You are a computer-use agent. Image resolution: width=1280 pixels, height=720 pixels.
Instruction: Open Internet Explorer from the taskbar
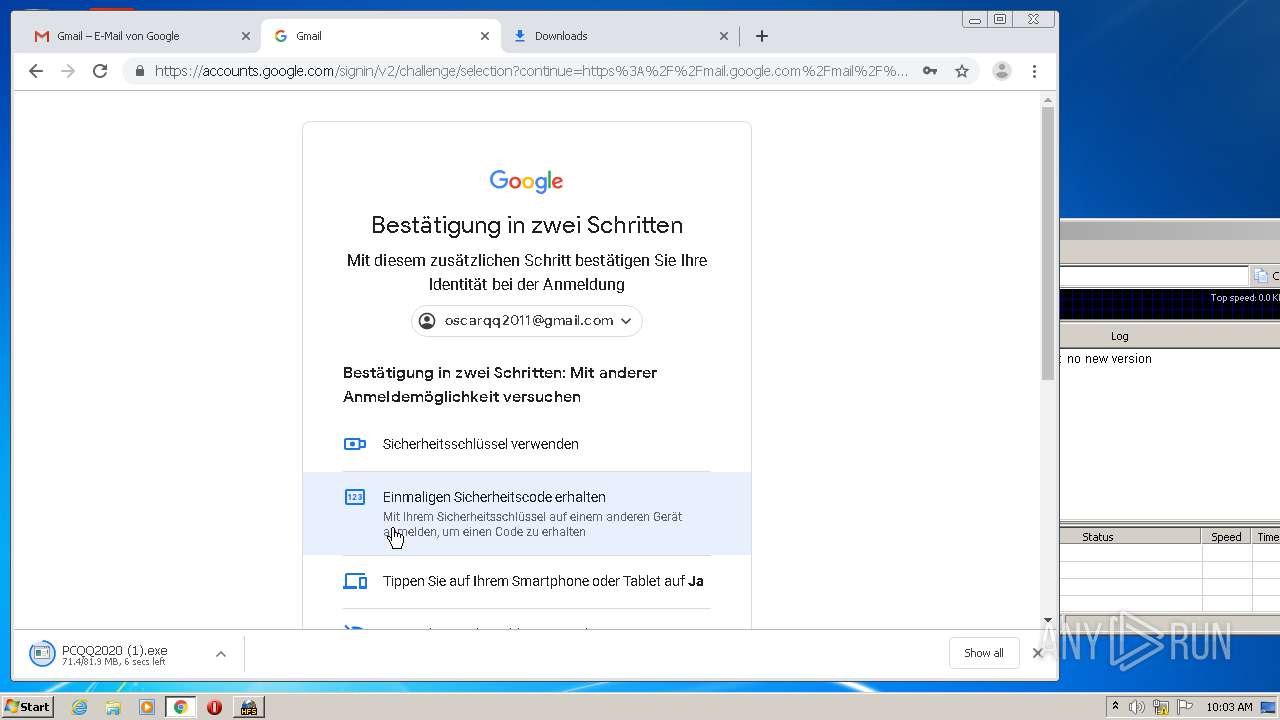[x=80, y=707]
